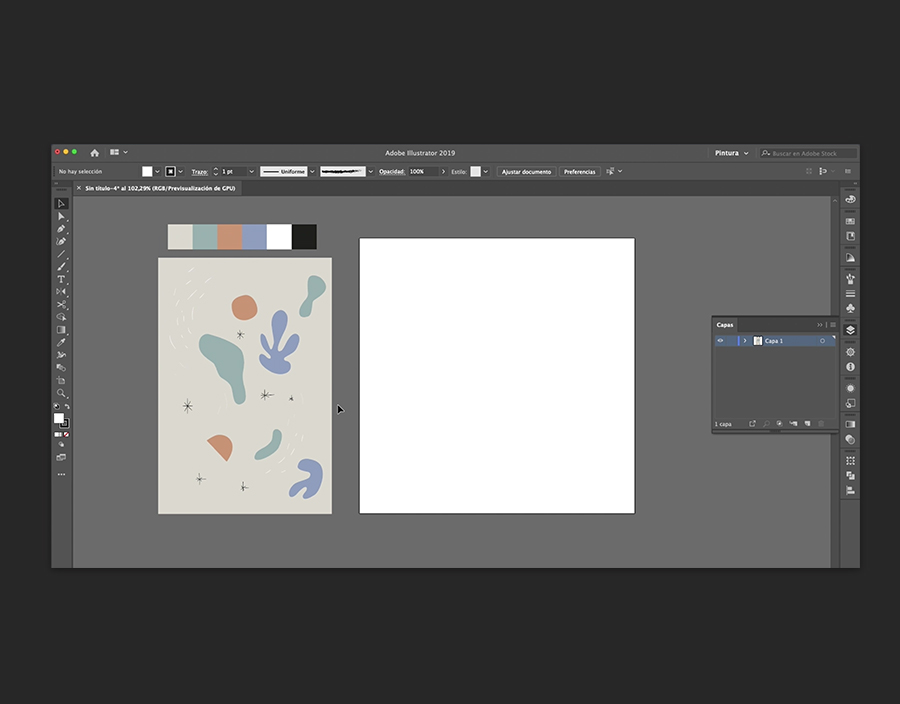
Task: Open the Pintura workspace dropdown
Action: click(x=731, y=153)
